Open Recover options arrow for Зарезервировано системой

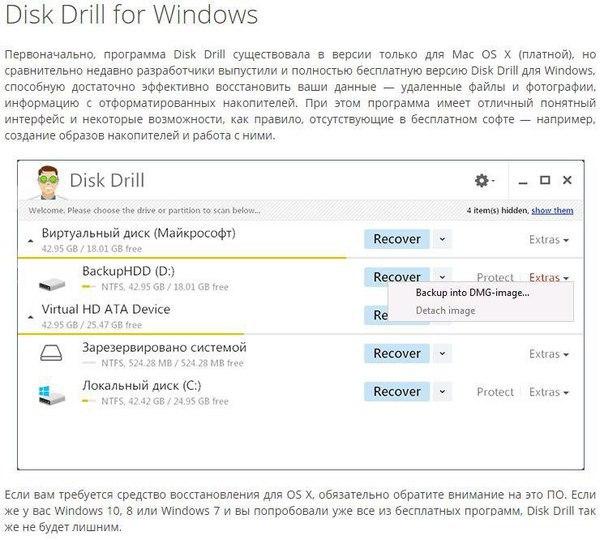pos(442,354)
